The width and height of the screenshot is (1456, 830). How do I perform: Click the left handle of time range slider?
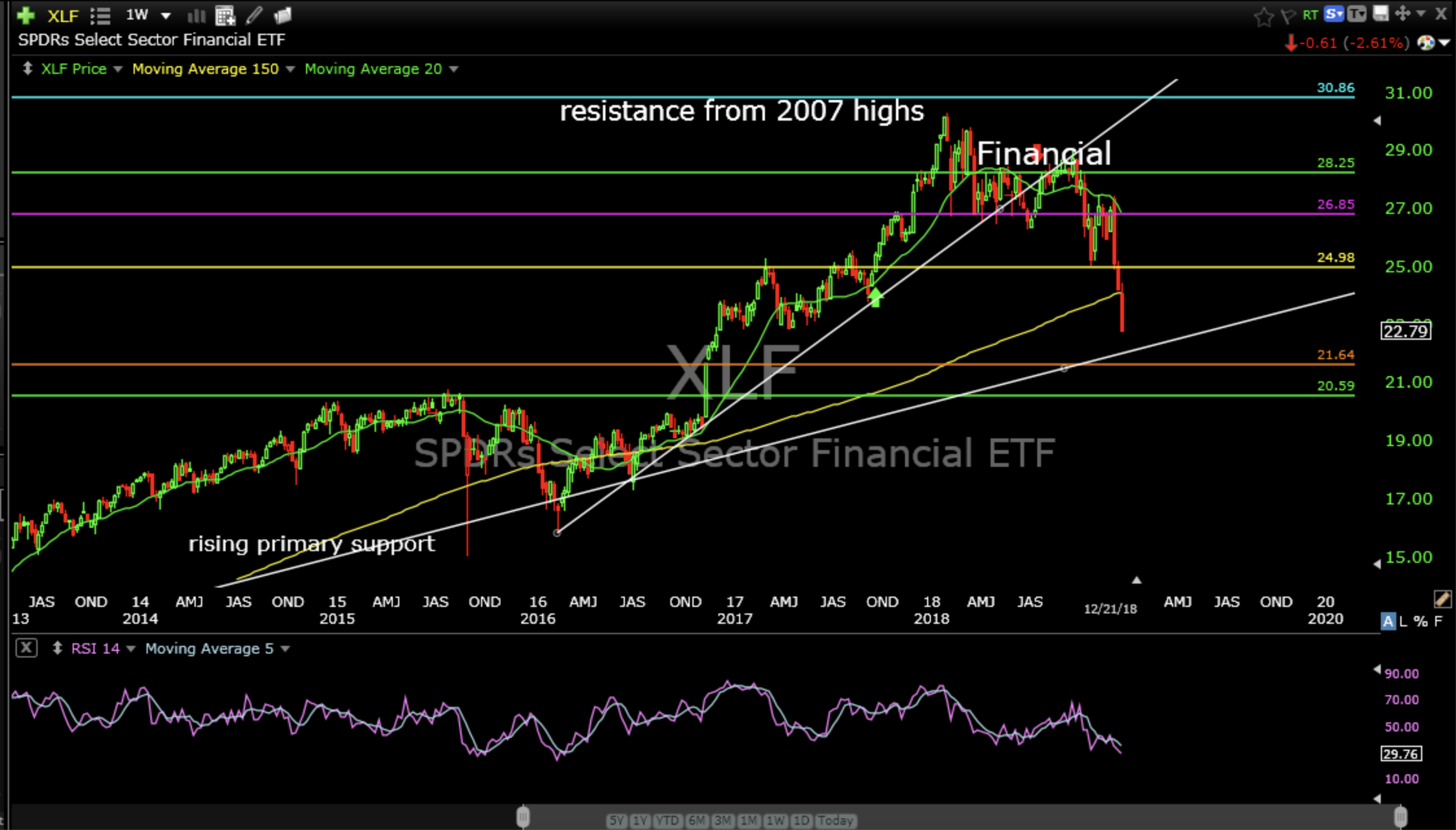click(523, 816)
